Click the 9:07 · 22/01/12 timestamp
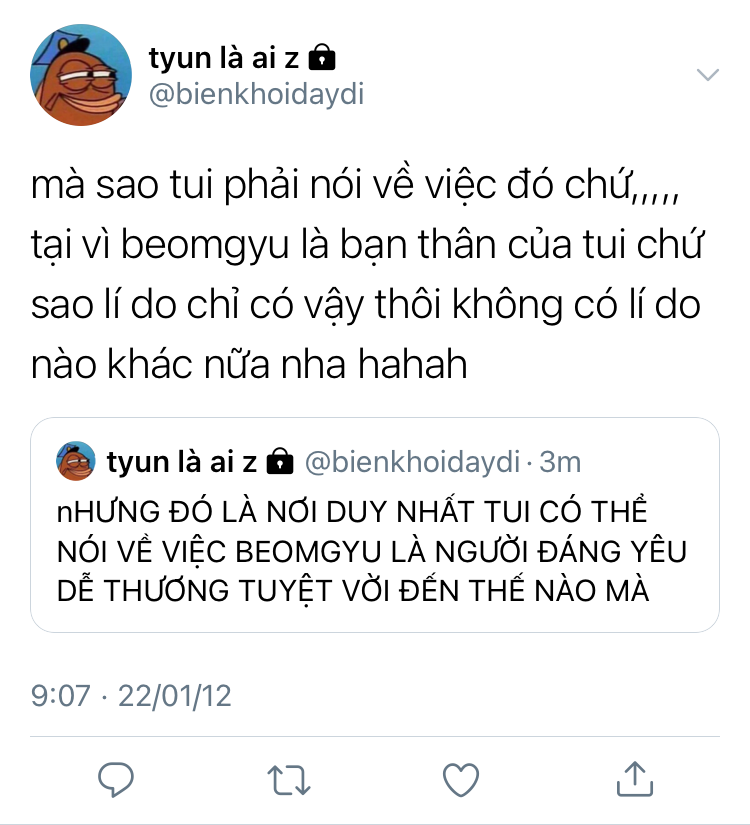This screenshot has width=750, height=825. coord(131,696)
